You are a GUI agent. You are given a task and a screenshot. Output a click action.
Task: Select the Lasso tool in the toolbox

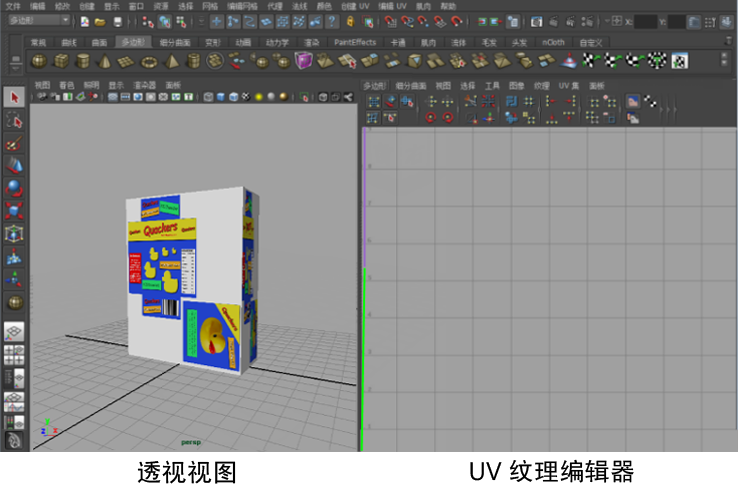click(14, 120)
